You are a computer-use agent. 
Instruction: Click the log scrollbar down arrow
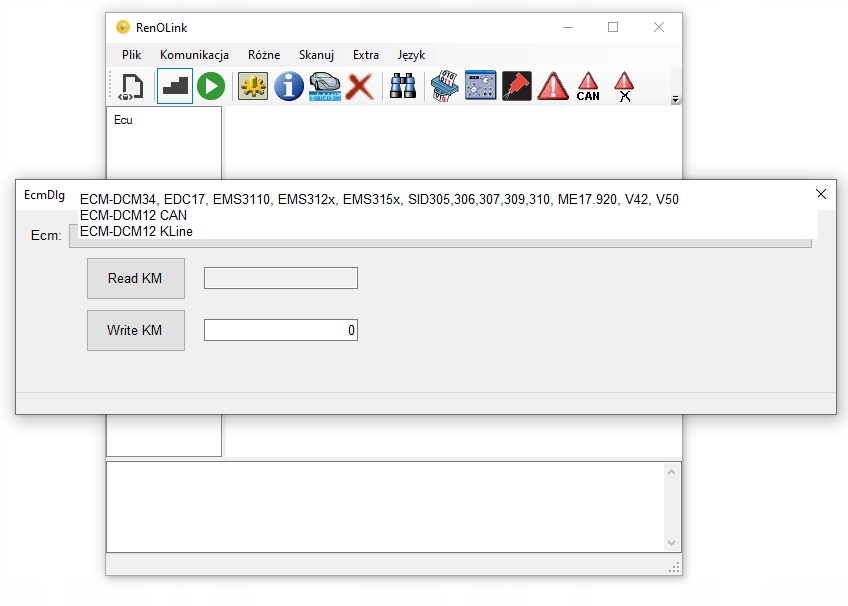[x=671, y=543]
